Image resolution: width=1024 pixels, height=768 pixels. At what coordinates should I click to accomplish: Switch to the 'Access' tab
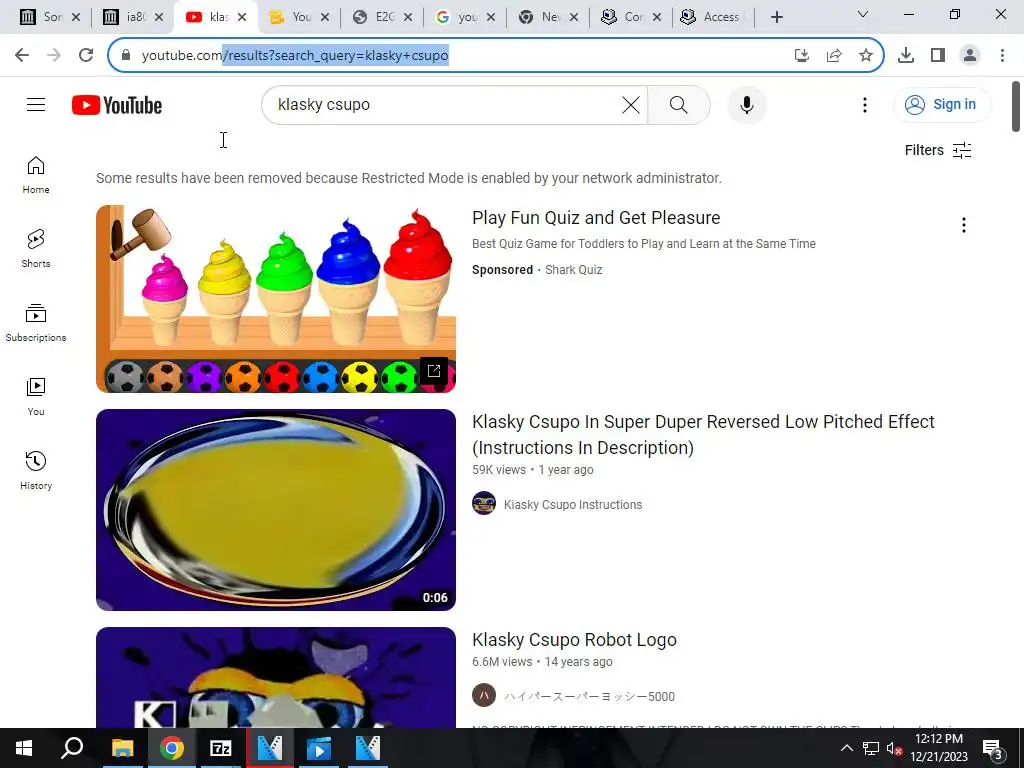click(x=713, y=17)
